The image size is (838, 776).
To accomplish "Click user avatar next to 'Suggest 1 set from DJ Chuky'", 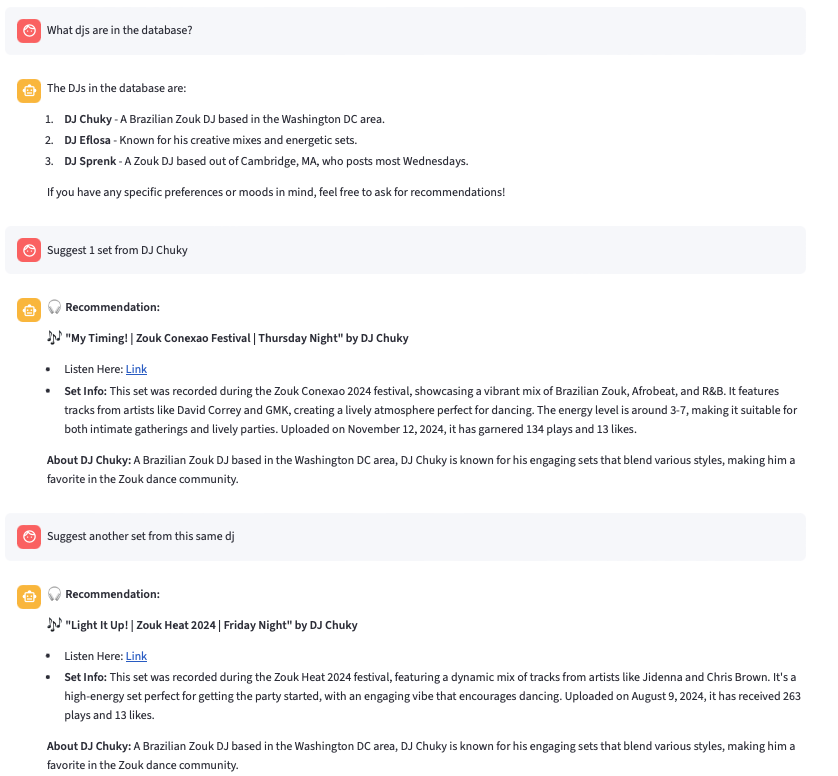I will pyautogui.click(x=29, y=250).
